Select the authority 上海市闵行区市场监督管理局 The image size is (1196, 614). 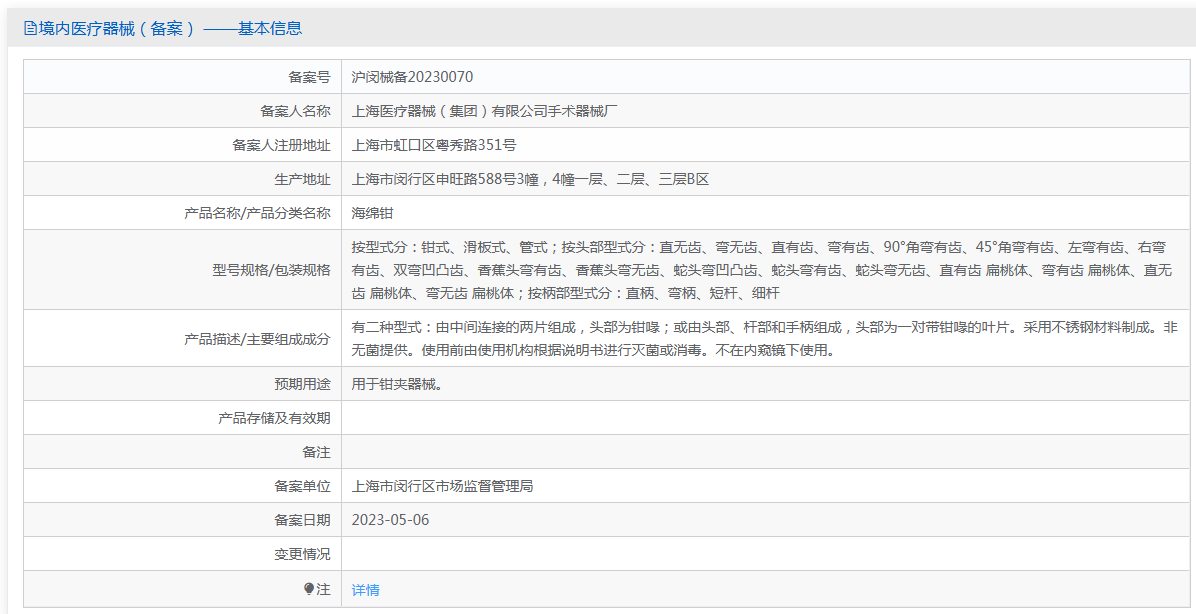(x=442, y=487)
